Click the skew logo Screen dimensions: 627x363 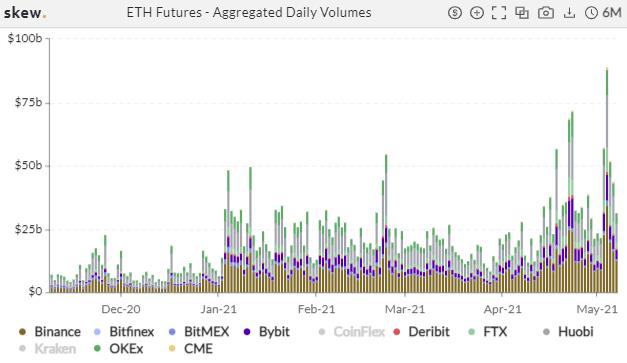click(x=25, y=13)
